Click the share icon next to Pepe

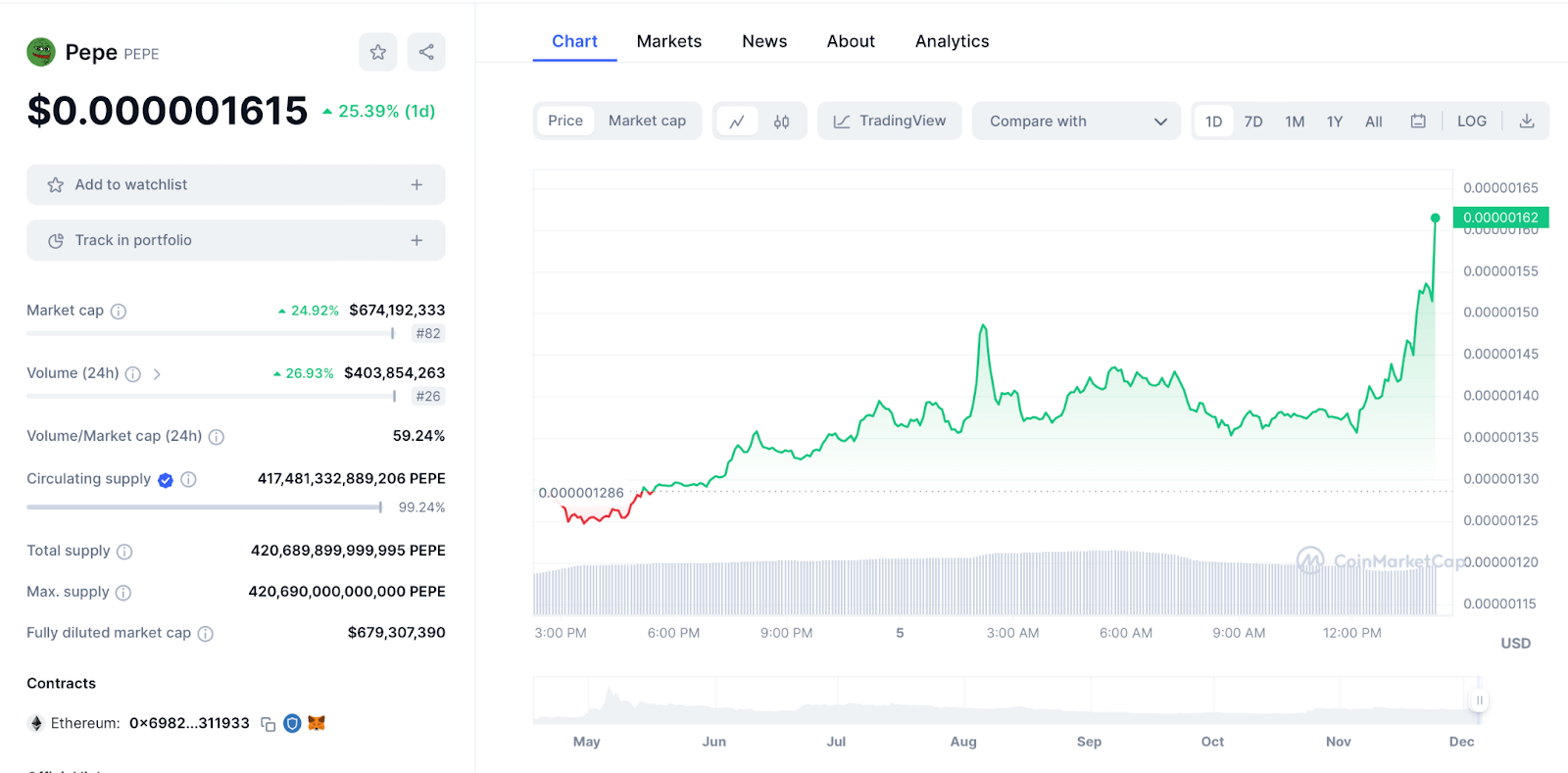click(x=426, y=52)
